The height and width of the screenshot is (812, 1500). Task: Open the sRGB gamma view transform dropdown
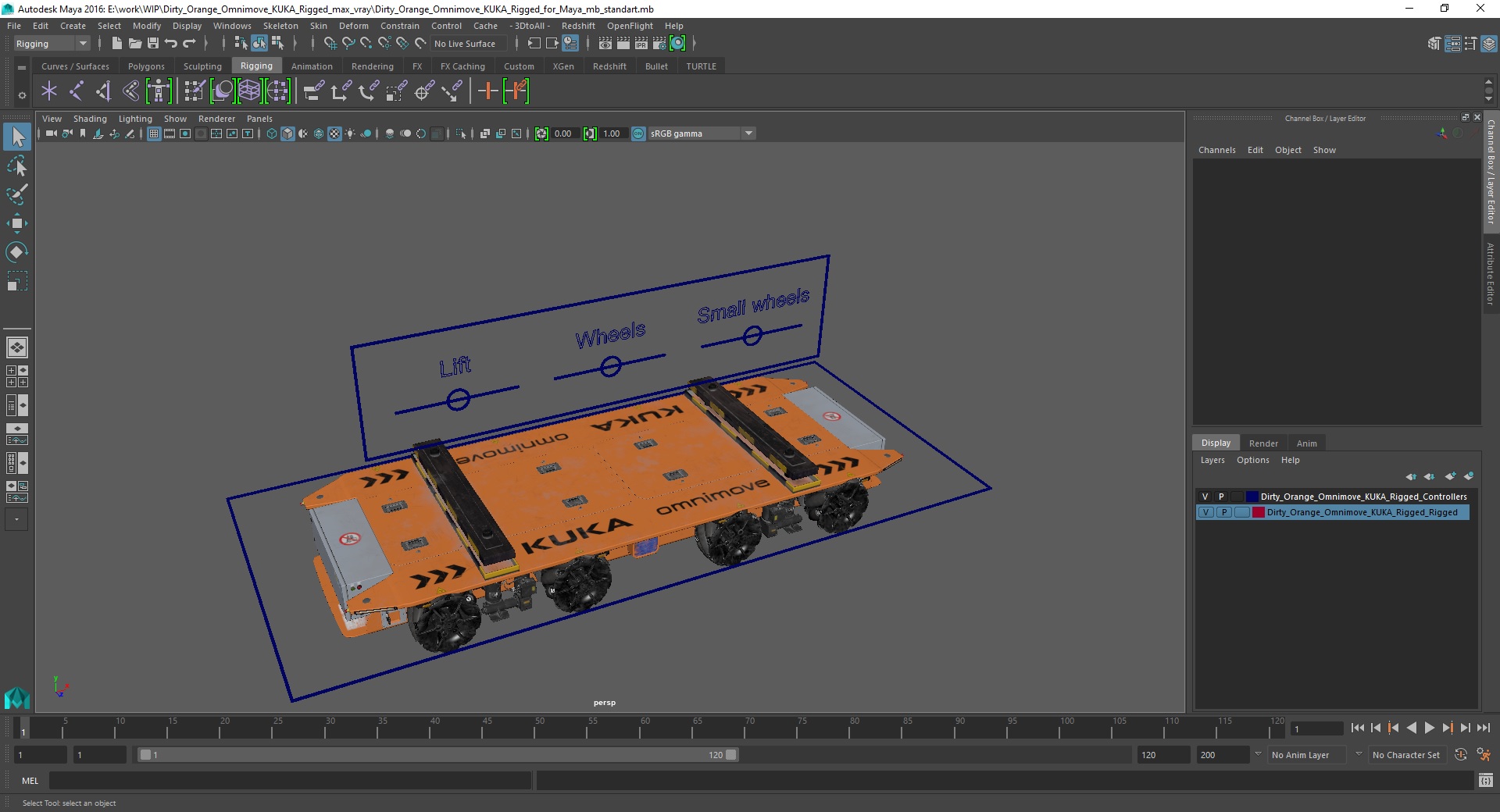[701, 134]
